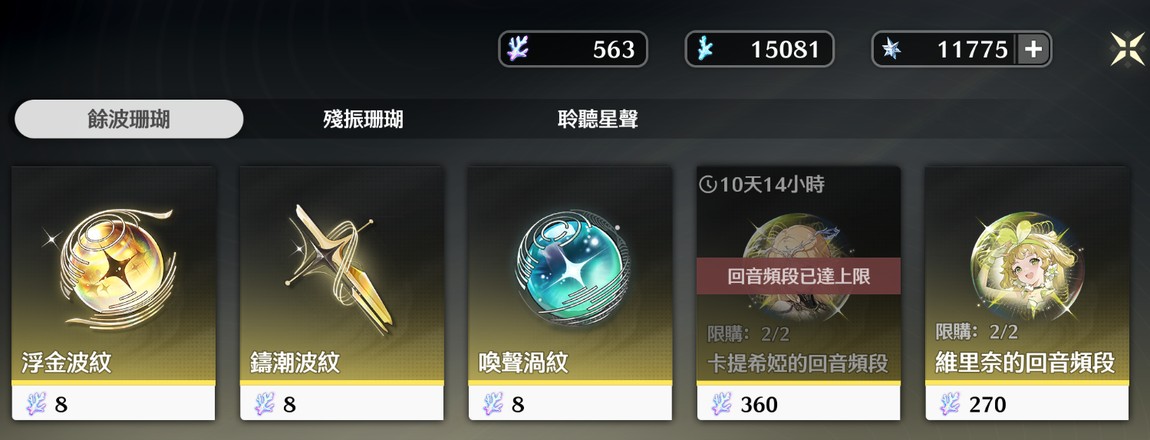The width and height of the screenshot is (1150, 440).
Task: Click the coral price icon under 浮金波紋
Action: 36,404
